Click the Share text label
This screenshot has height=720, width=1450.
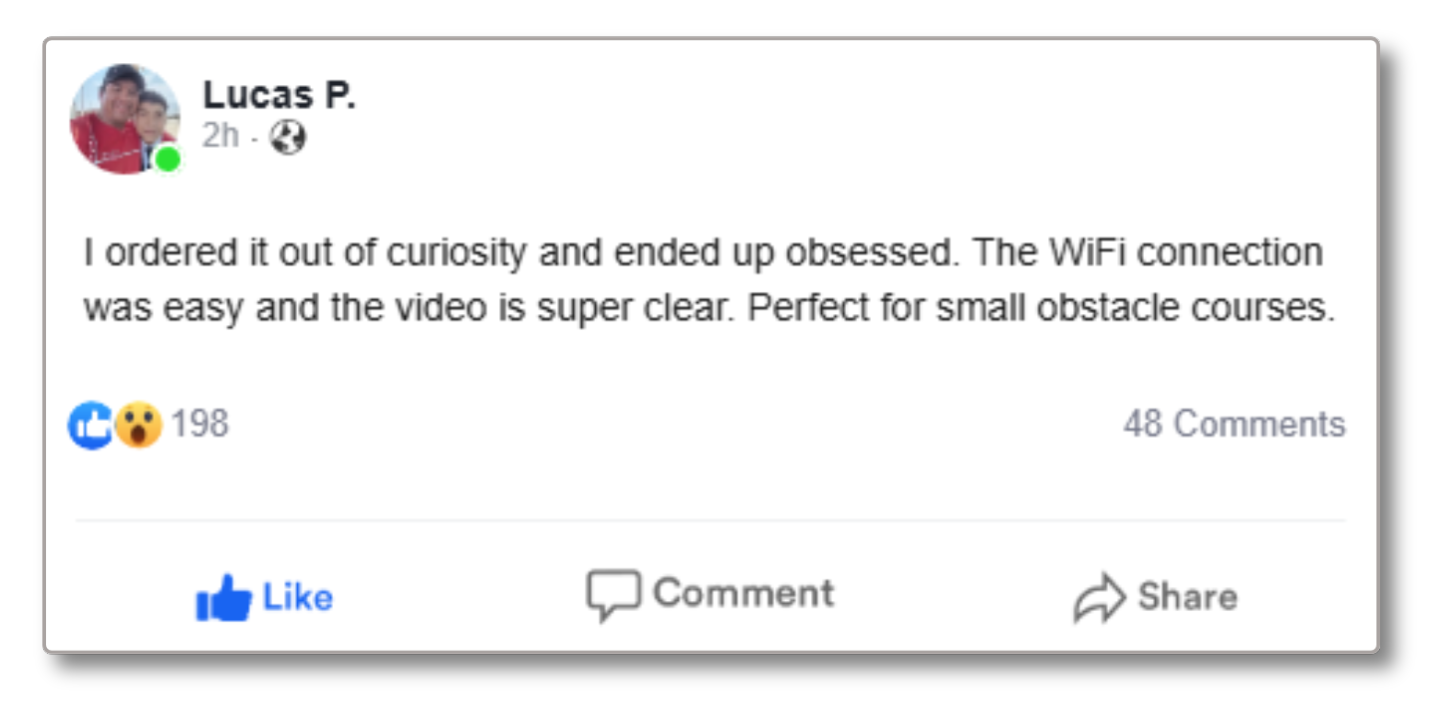pos(1187,597)
